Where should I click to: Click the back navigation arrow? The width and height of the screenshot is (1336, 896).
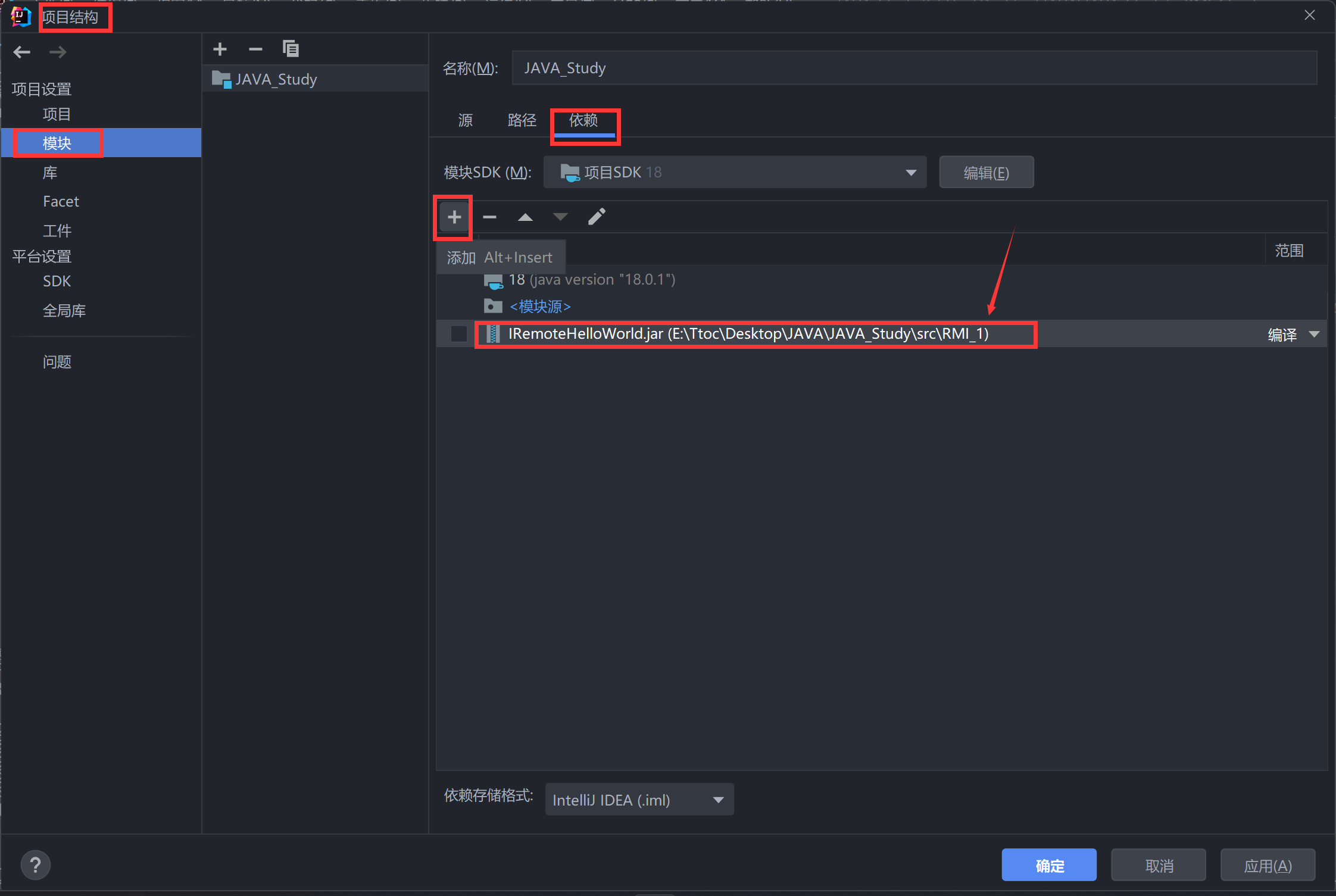tap(22, 52)
